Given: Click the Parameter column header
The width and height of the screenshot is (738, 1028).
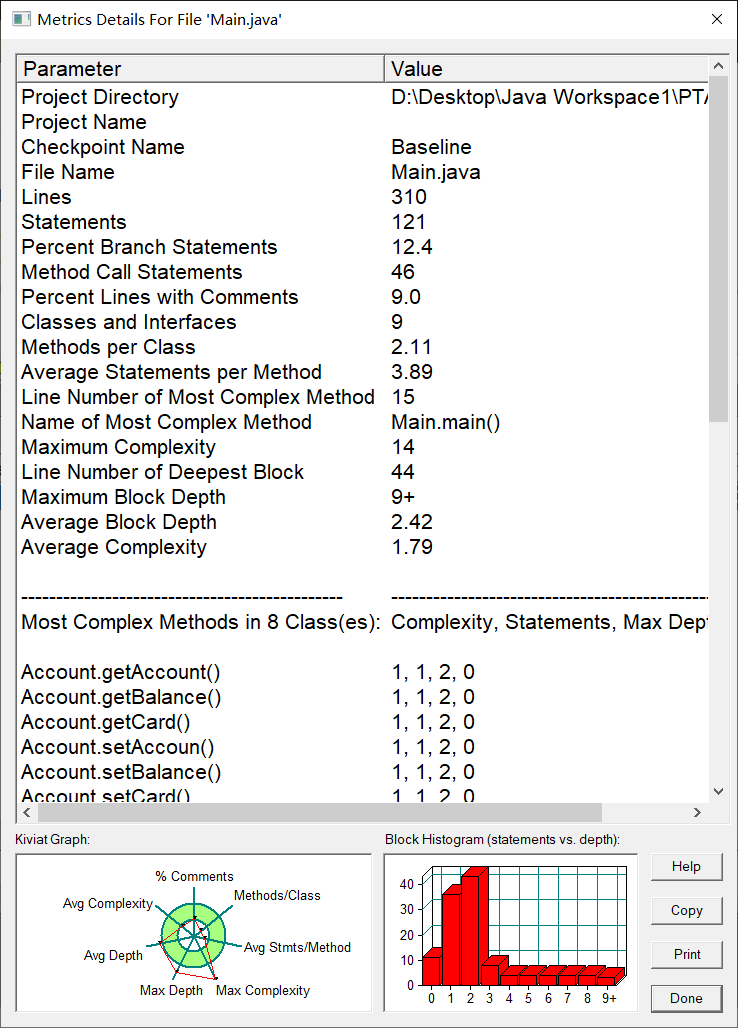Looking at the screenshot, I should (x=200, y=69).
